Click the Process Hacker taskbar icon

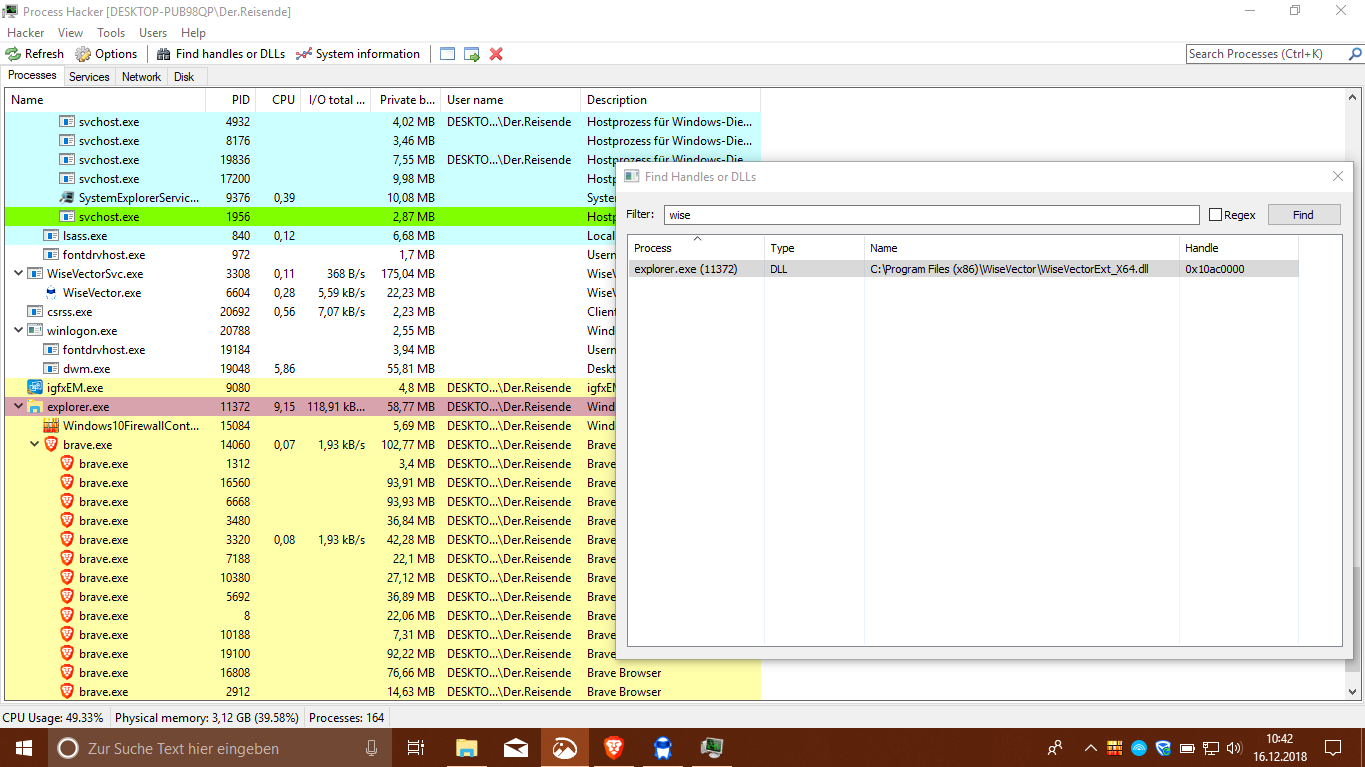711,748
